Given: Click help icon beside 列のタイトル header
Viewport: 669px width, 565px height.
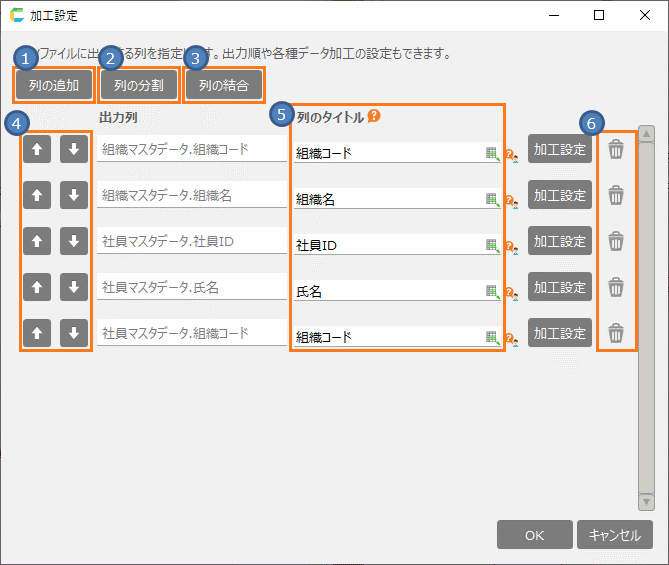Looking at the screenshot, I should (374, 116).
